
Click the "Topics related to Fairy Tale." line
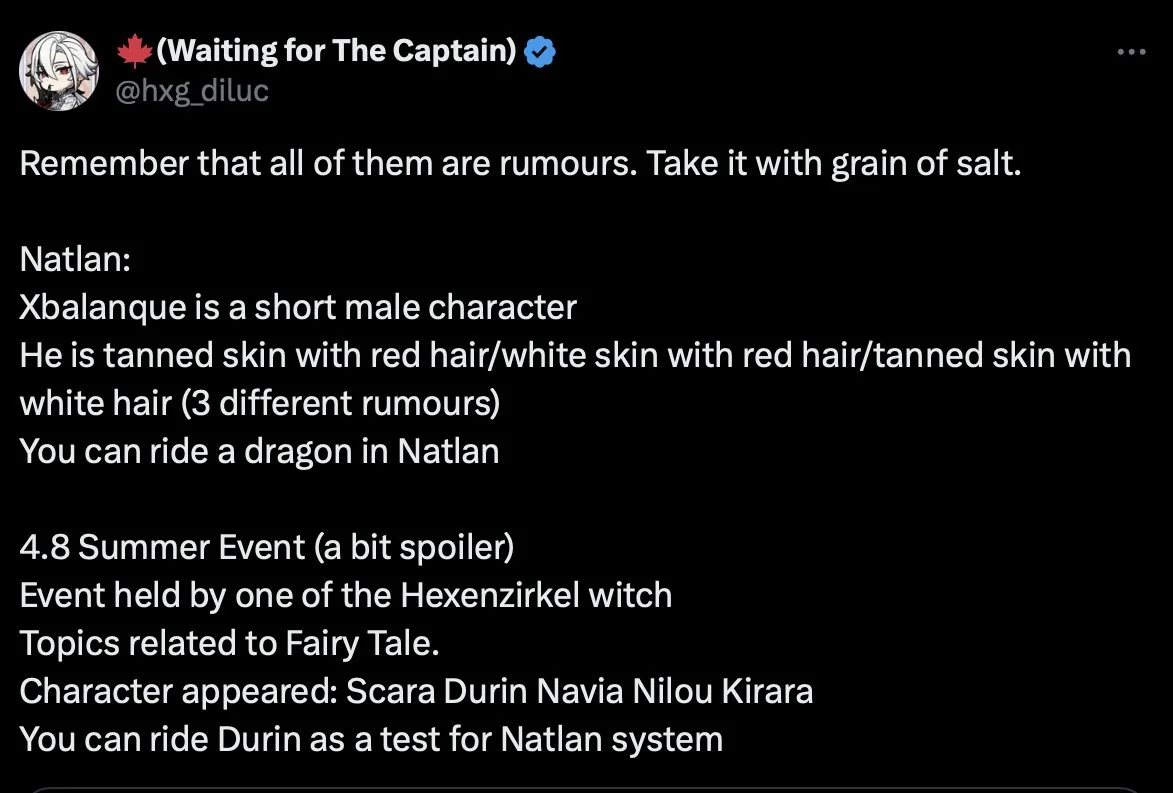point(229,644)
